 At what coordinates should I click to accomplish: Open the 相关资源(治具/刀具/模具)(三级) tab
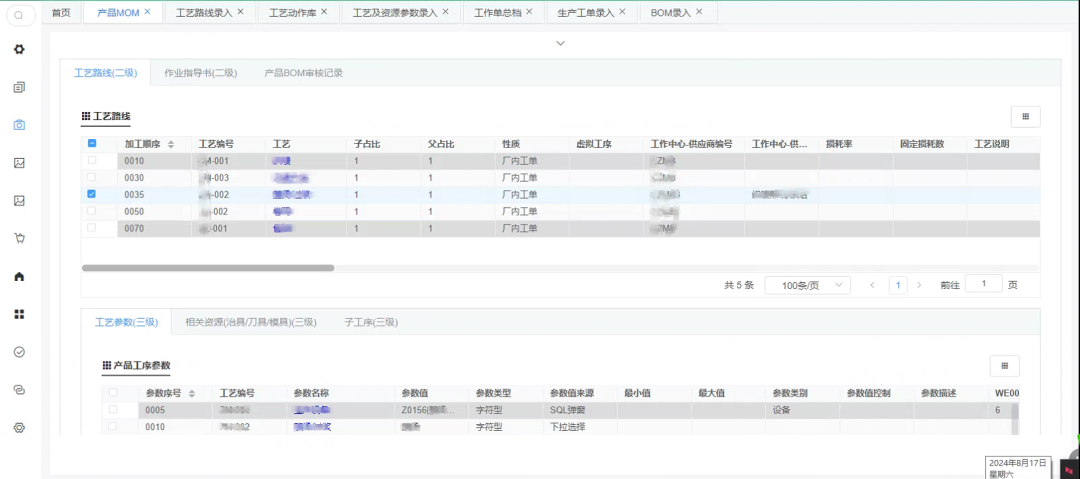pos(251,322)
